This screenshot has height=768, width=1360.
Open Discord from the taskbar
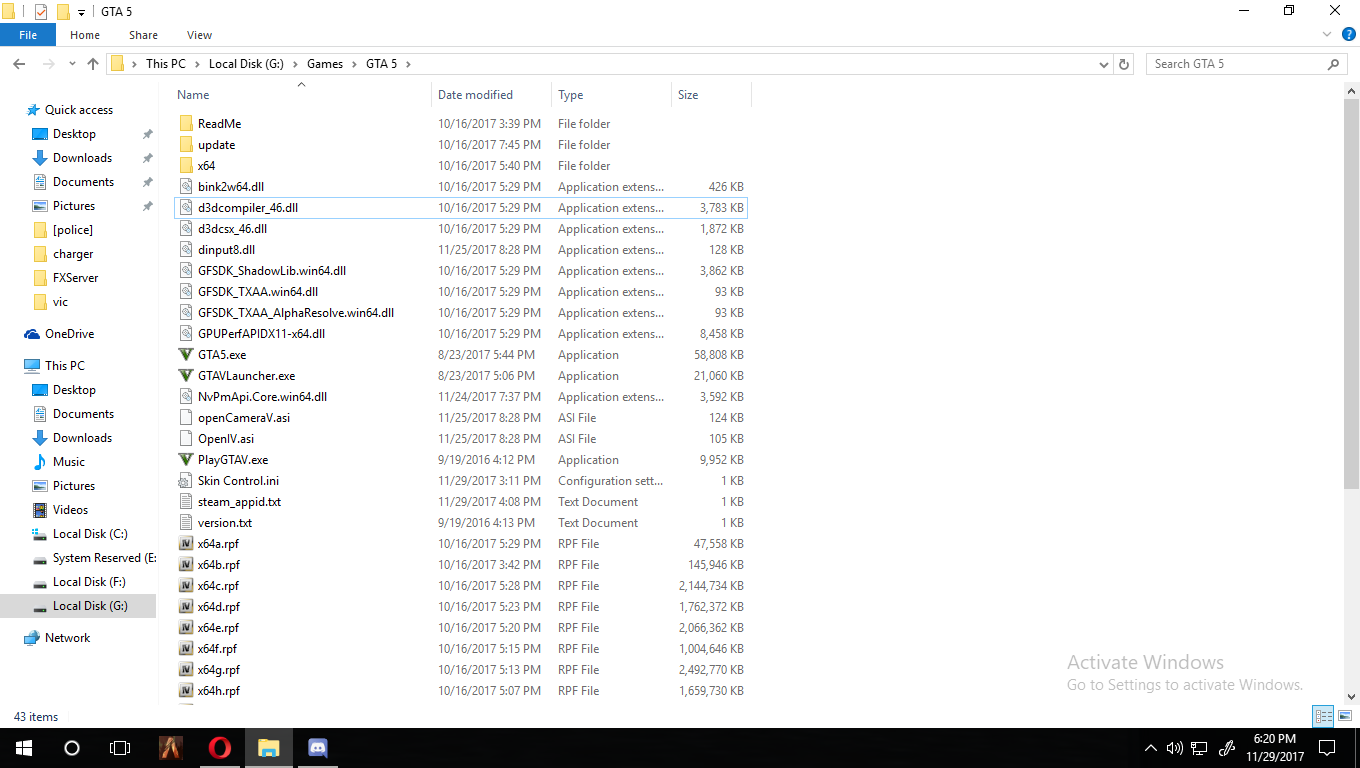click(318, 747)
